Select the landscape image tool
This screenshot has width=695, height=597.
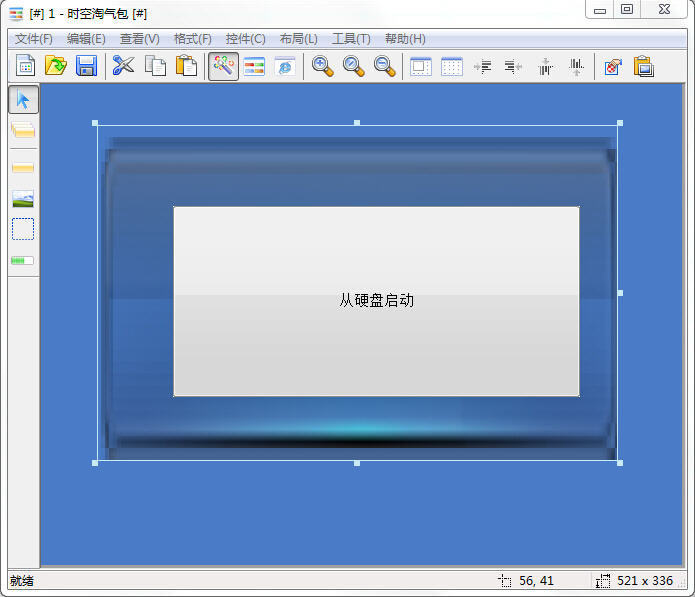point(23,199)
